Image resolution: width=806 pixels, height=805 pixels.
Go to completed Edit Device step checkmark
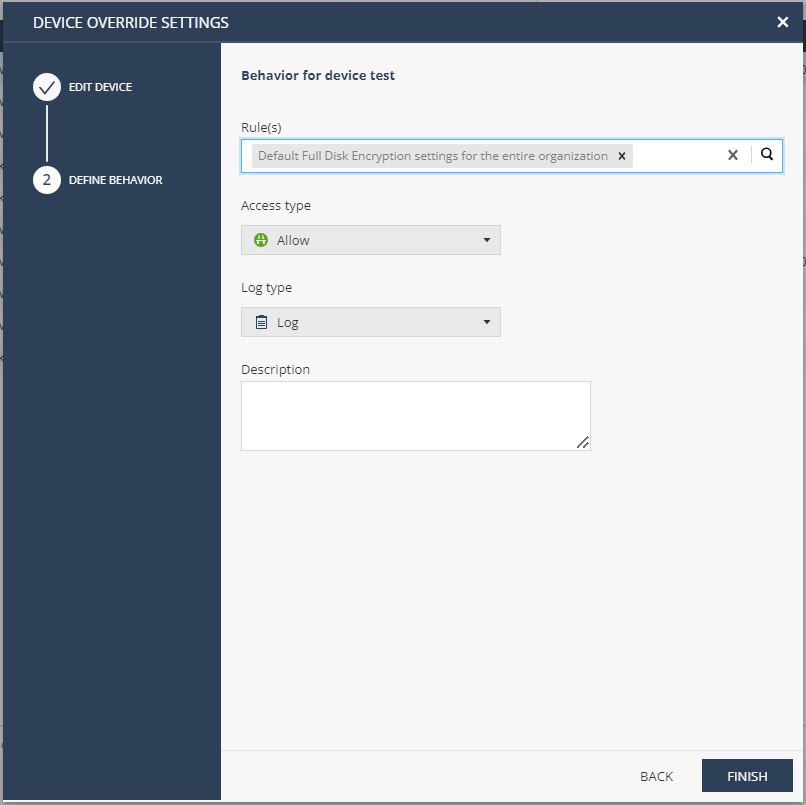(x=47, y=87)
